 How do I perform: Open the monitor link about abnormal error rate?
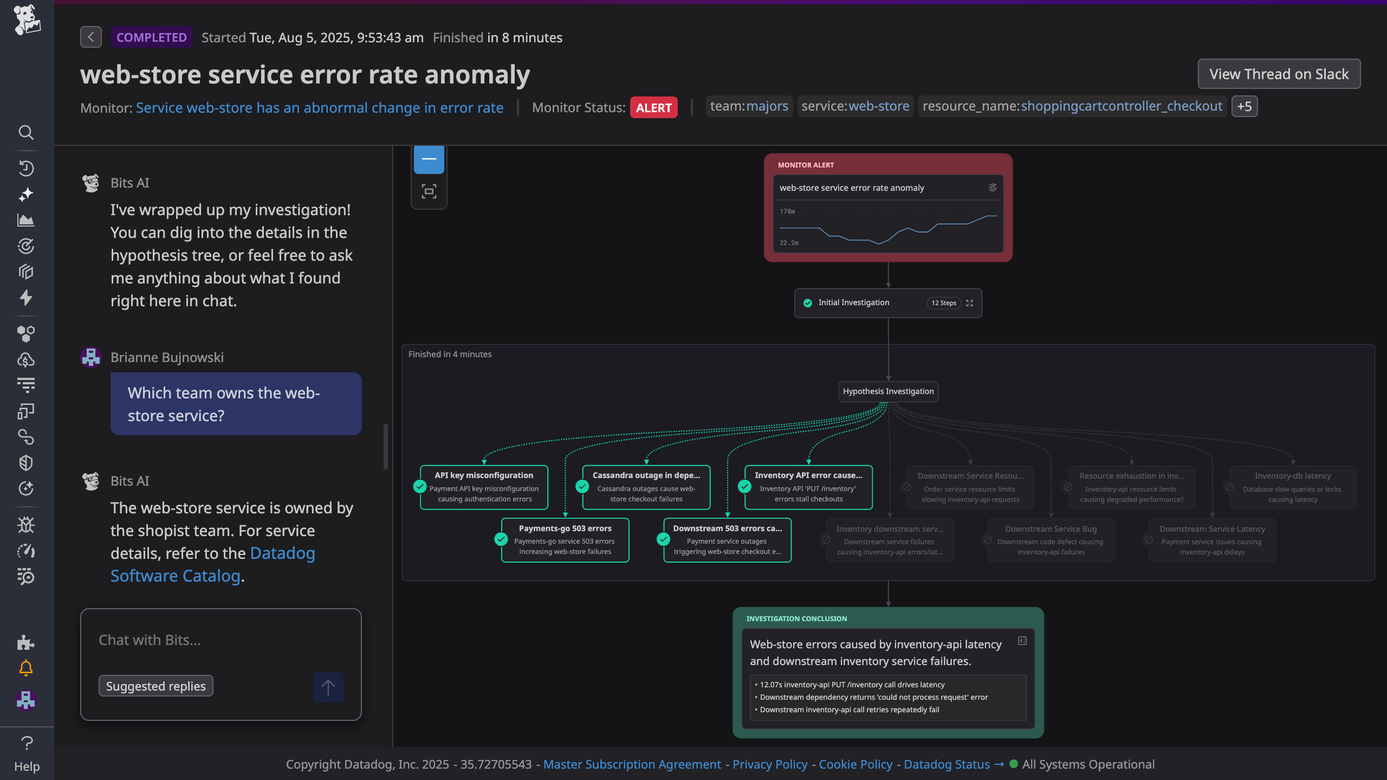tap(320, 107)
